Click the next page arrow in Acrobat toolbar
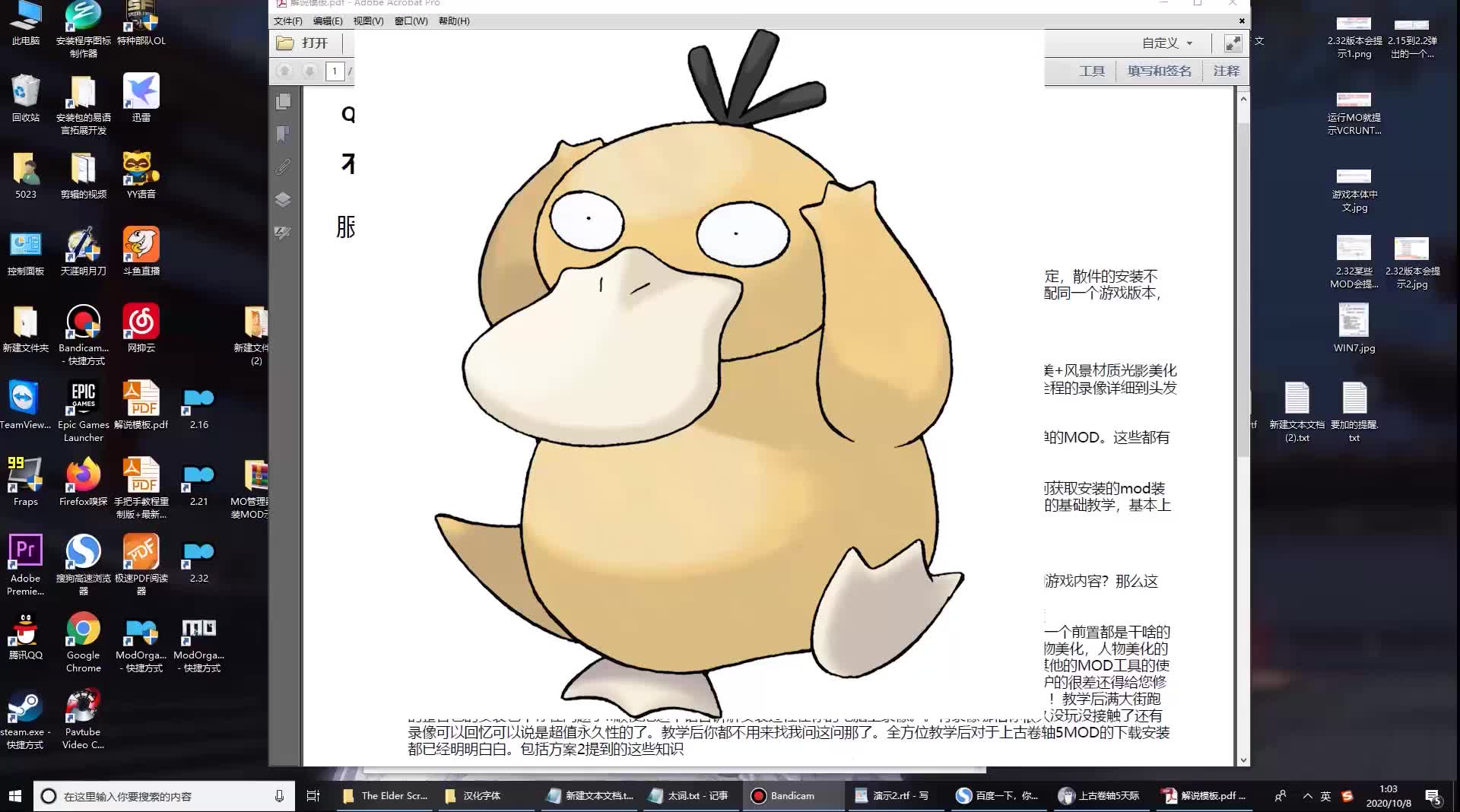Screen dimensions: 1460x812 click(309, 71)
